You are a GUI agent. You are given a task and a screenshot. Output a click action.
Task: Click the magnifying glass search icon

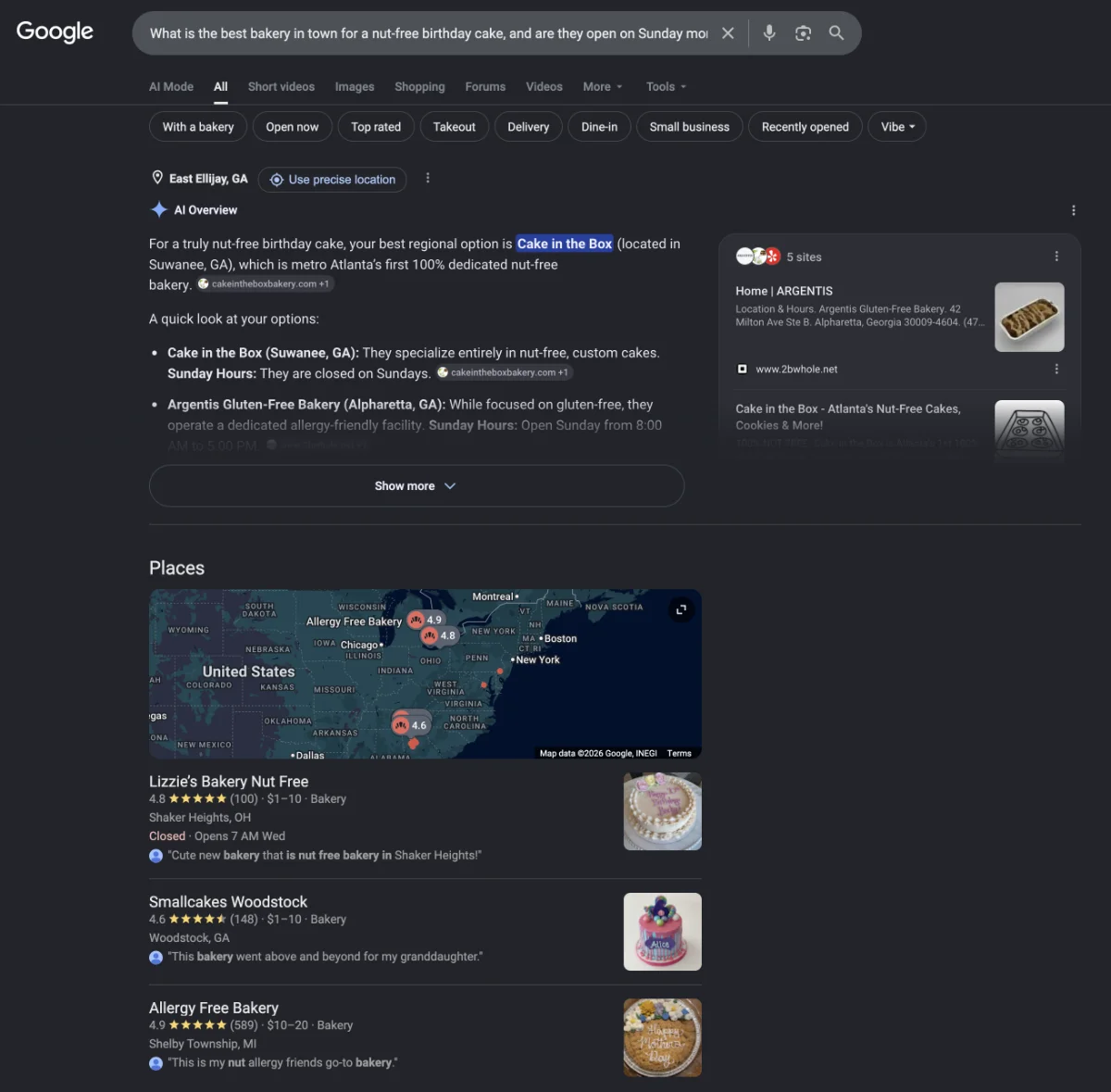coord(836,33)
